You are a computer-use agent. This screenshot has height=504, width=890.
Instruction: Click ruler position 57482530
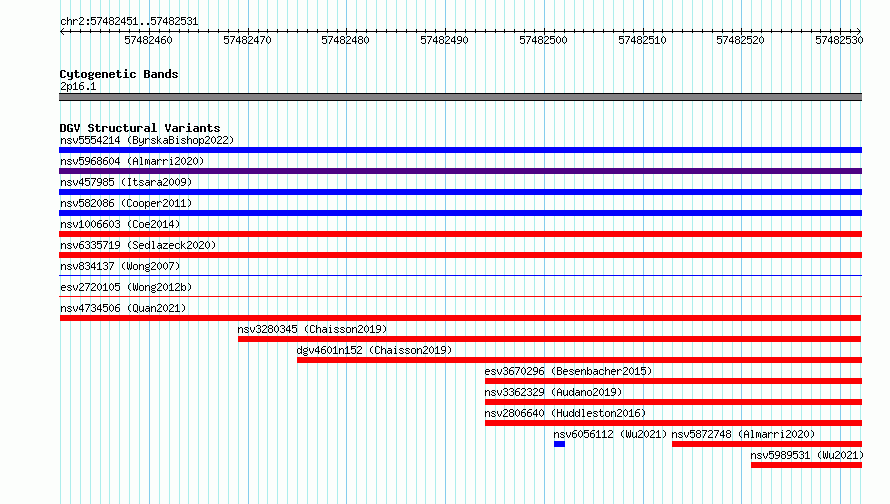coord(839,40)
